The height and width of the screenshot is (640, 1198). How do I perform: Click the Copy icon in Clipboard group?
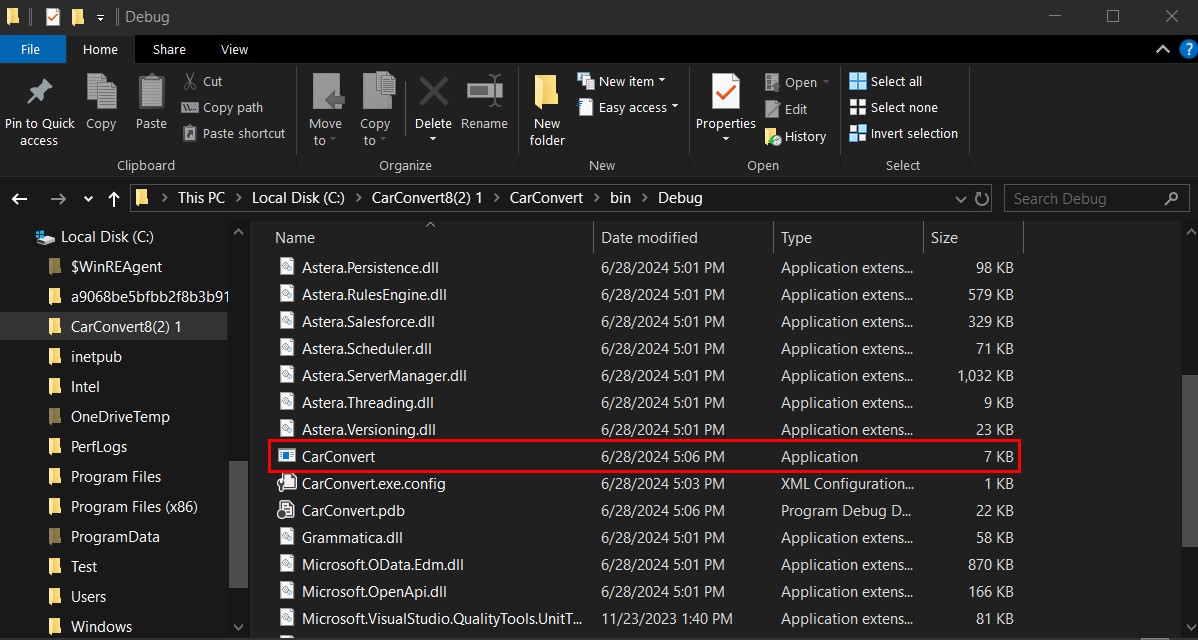click(101, 93)
